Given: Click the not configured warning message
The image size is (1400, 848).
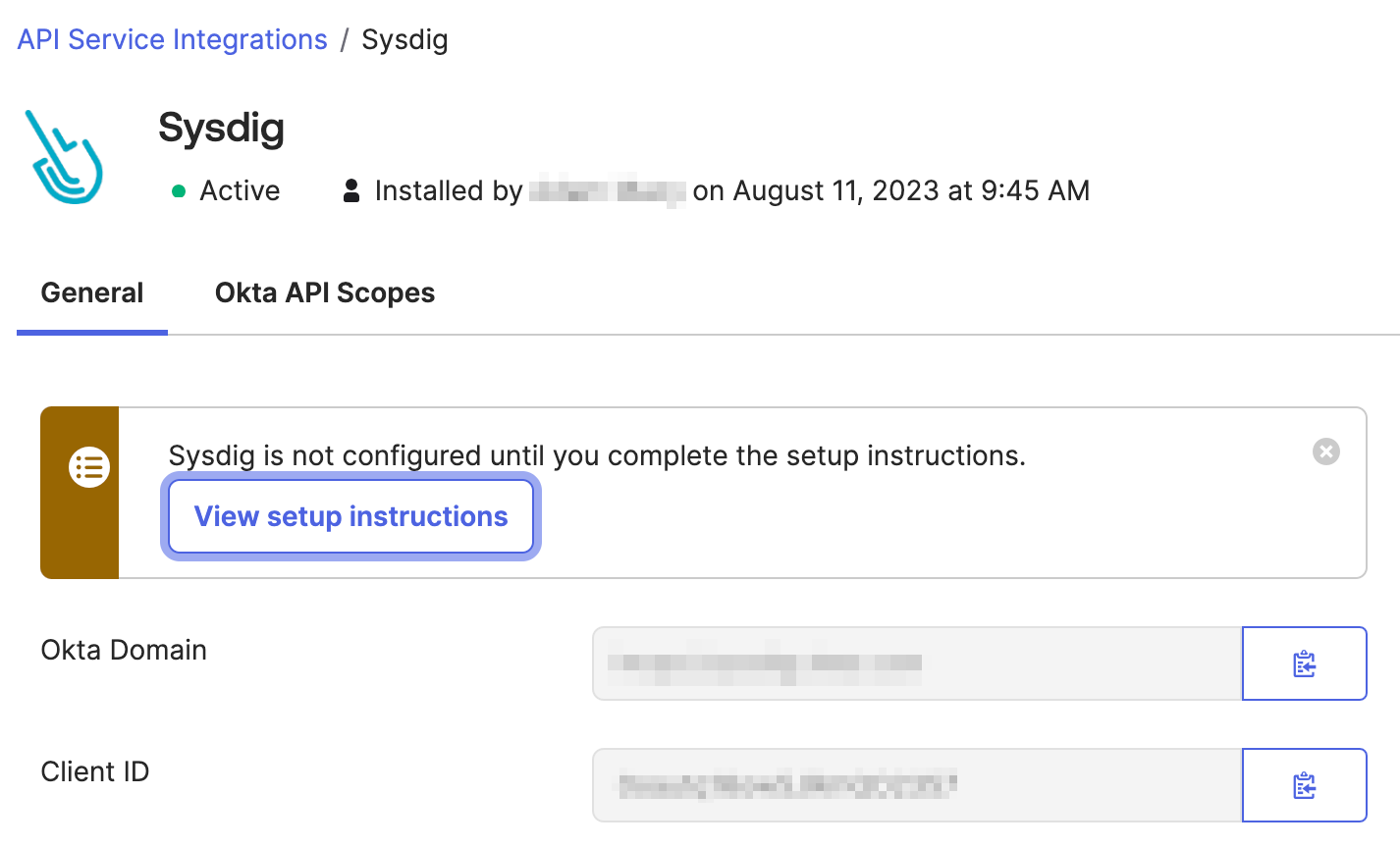Looking at the screenshot, I should (597, 455).
